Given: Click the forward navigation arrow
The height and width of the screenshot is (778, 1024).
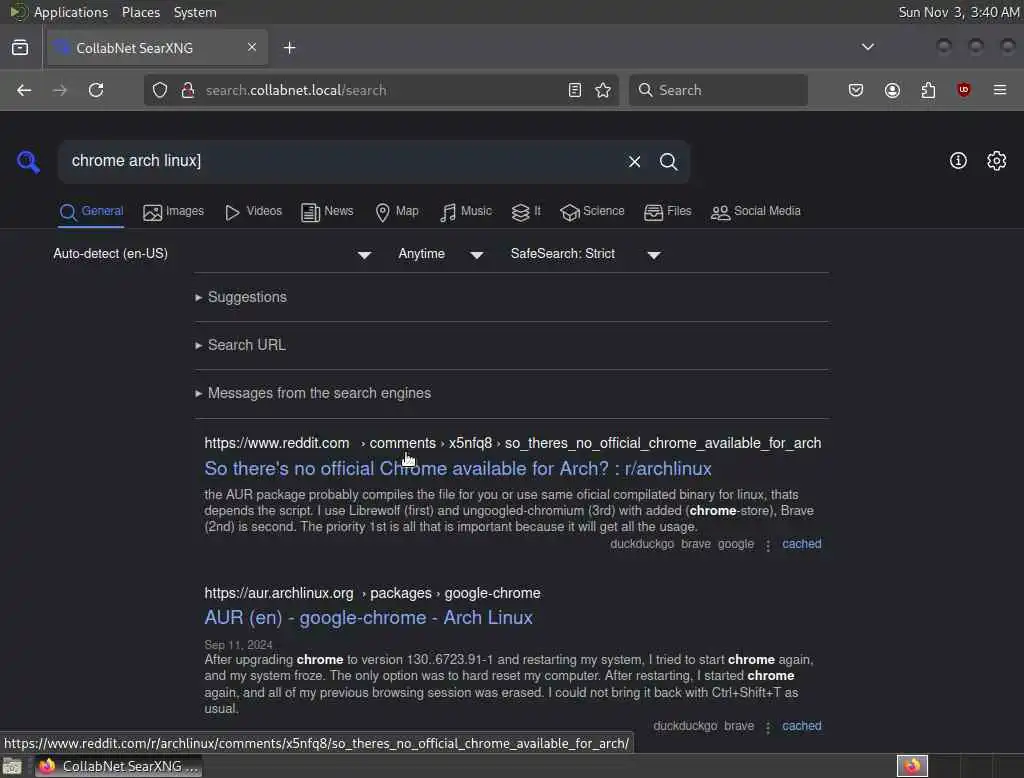Looking at the screenshot, I should pyautogui.click(x=59, y=90).
